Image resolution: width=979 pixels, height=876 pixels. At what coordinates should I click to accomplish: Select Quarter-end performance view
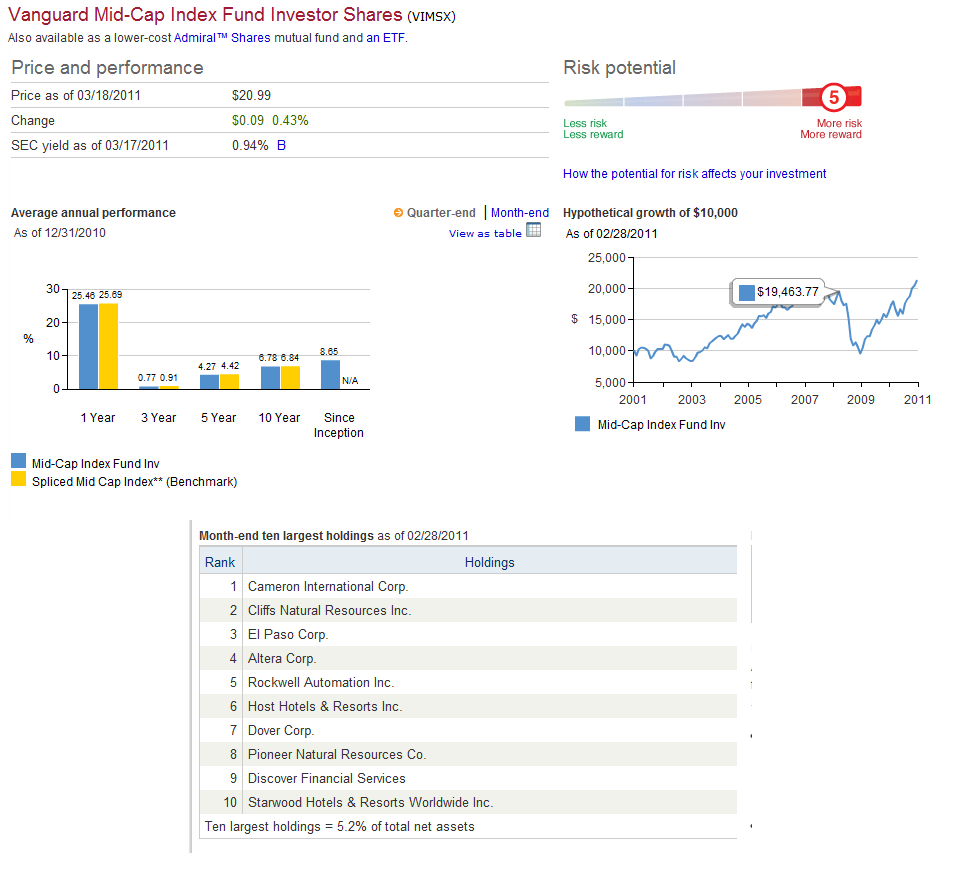pos(441,213)
